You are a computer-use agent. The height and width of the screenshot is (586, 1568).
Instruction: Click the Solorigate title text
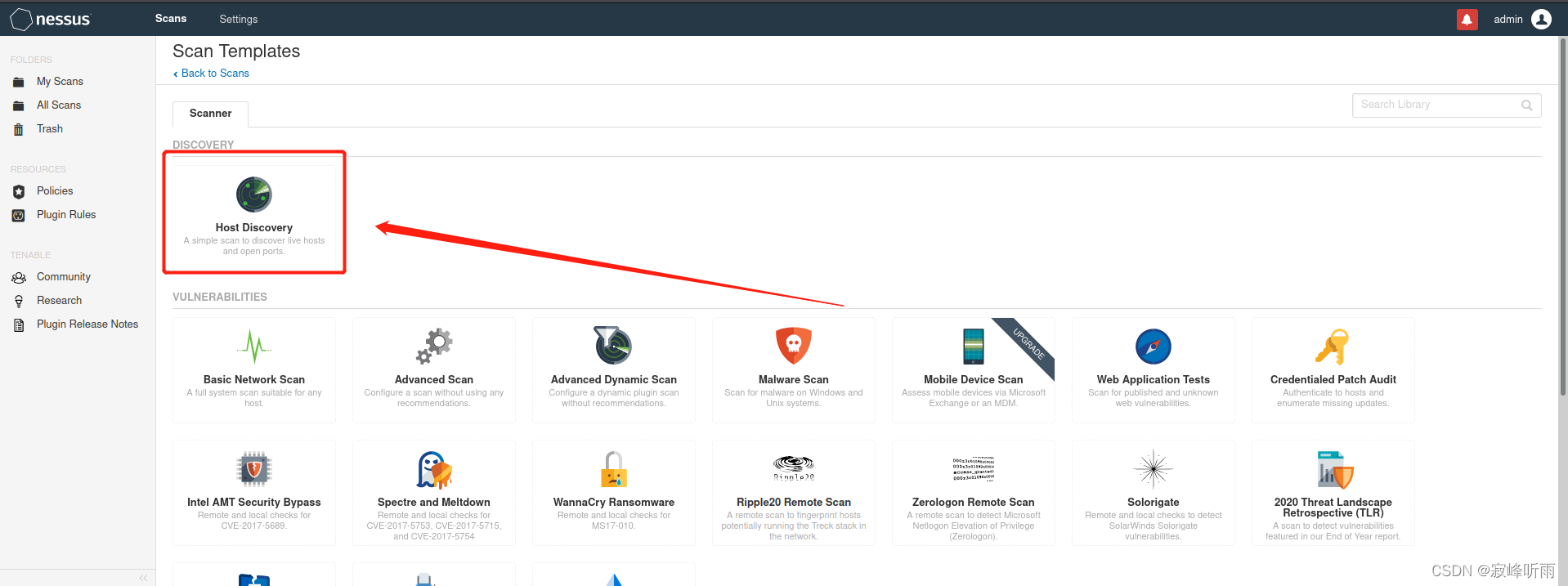point(1154,503)
